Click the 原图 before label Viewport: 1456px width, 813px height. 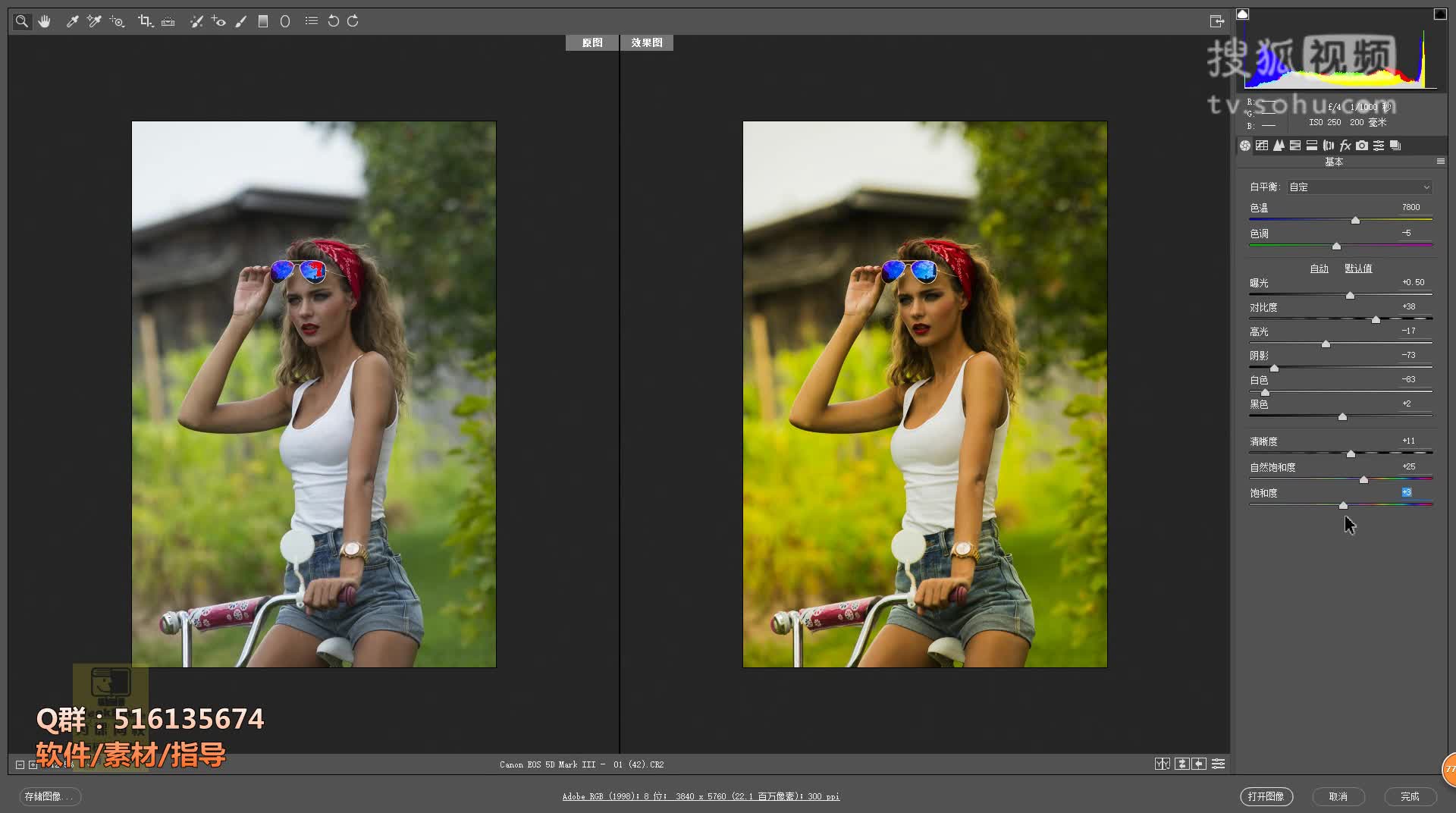[x=592, y=43]
